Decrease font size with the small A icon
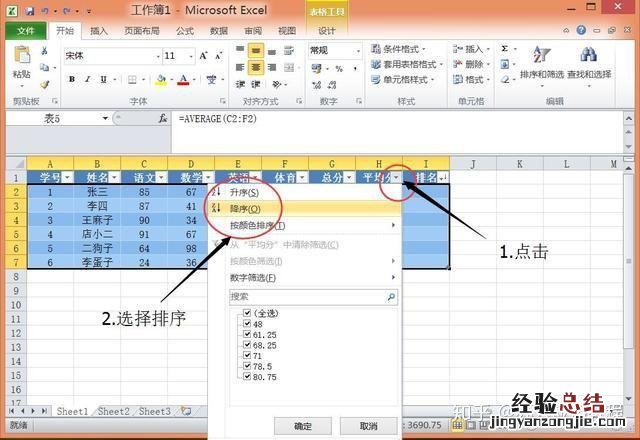640x440 pixels. (219, 56)
